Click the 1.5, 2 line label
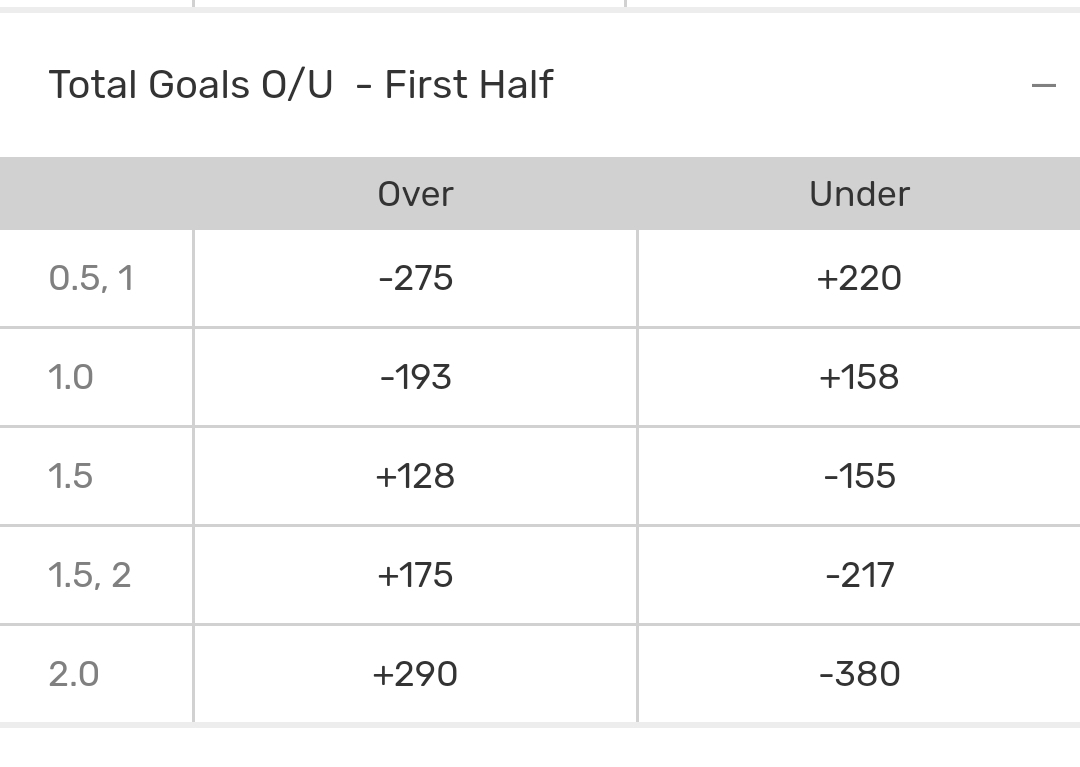1080x767 pixels. (x=90, y=575)
